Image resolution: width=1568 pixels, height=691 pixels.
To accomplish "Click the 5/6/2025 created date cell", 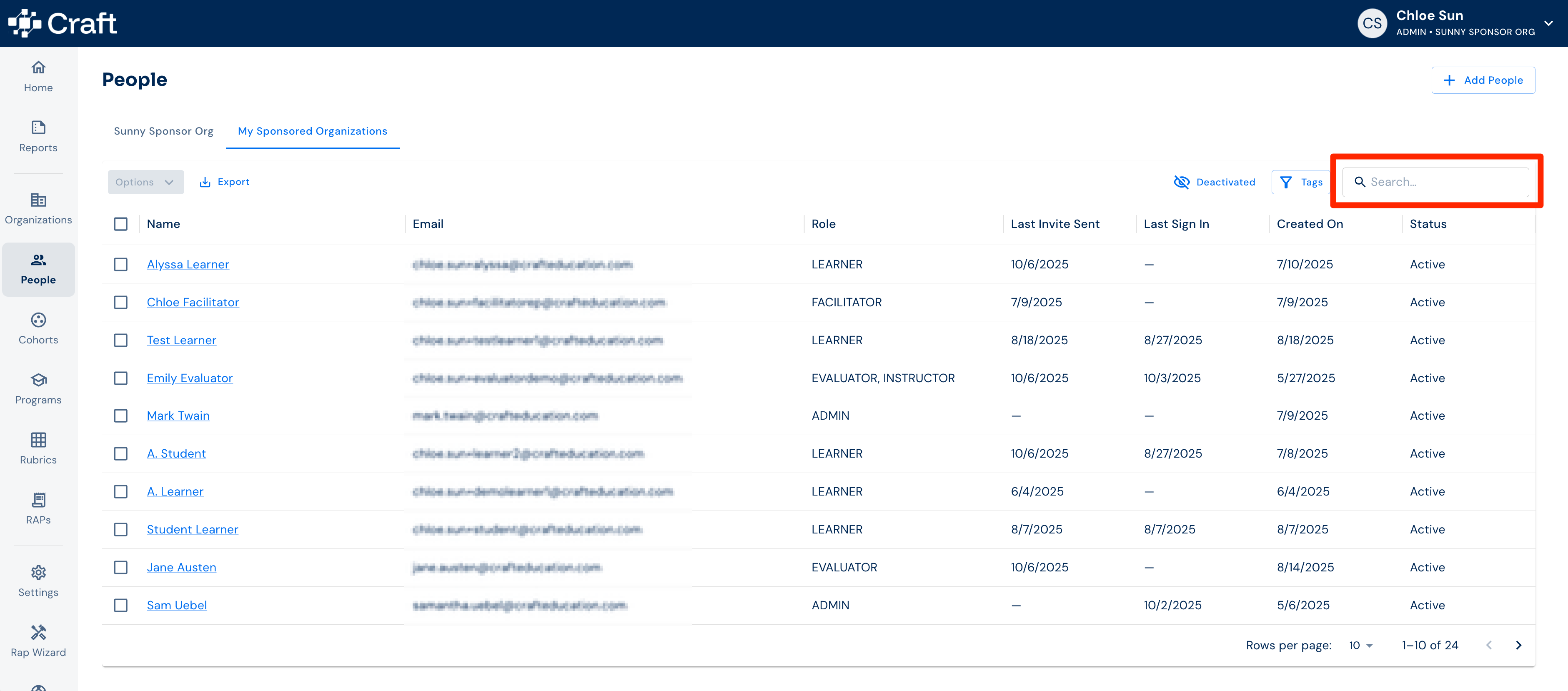I will click(1302, 605).
